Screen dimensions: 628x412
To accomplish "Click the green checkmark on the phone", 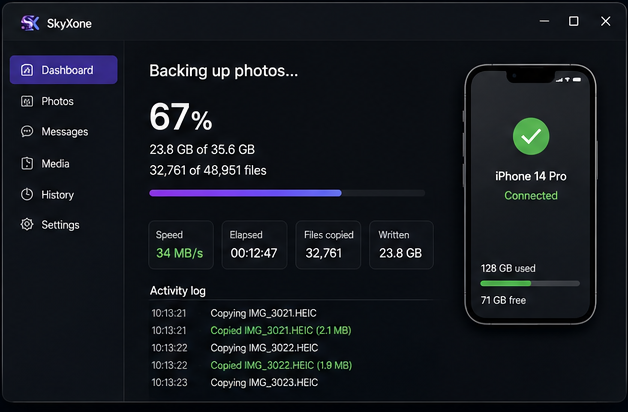I will (x=531, y=136).
